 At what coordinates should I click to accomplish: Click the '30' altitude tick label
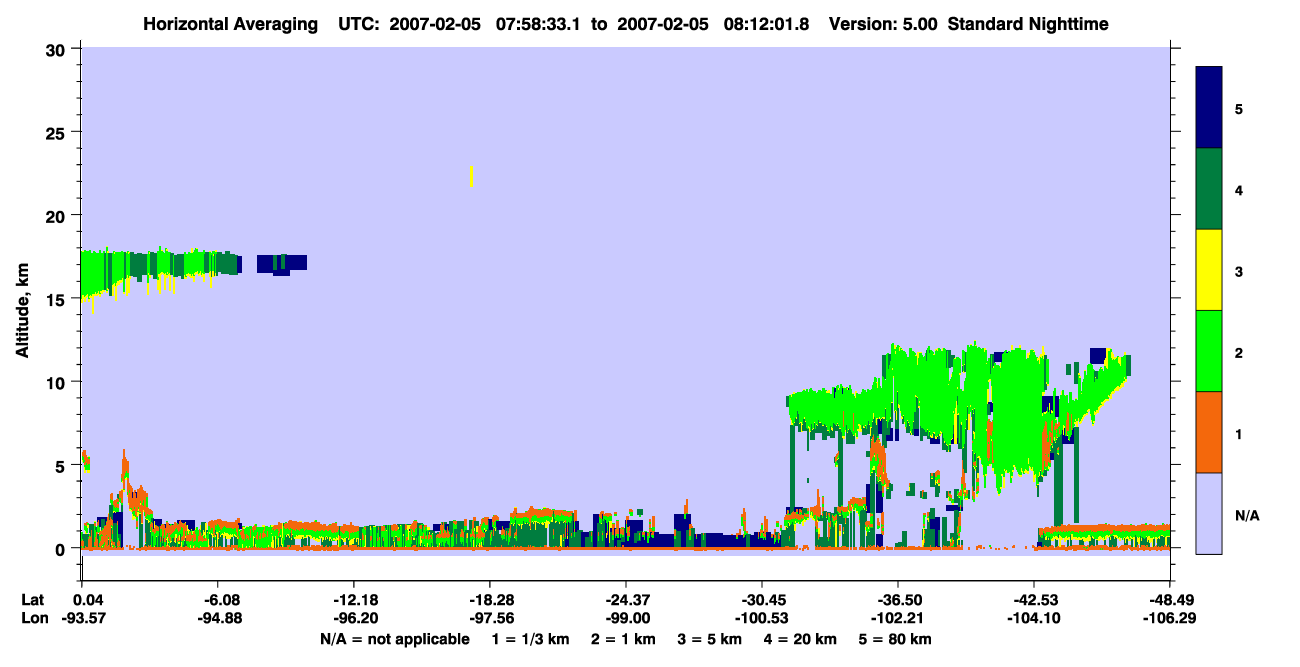tap(58, 49)
